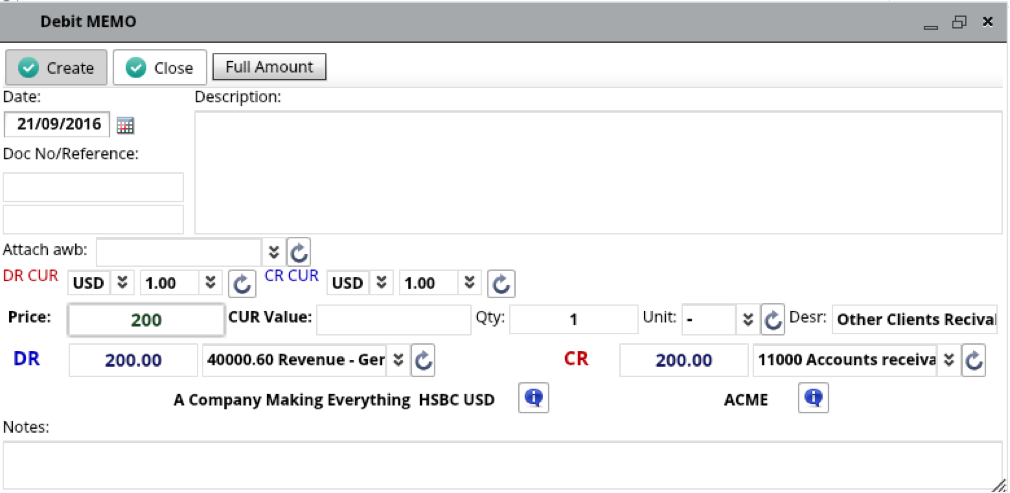Expand the Unit dropdown

coord(747,320)
